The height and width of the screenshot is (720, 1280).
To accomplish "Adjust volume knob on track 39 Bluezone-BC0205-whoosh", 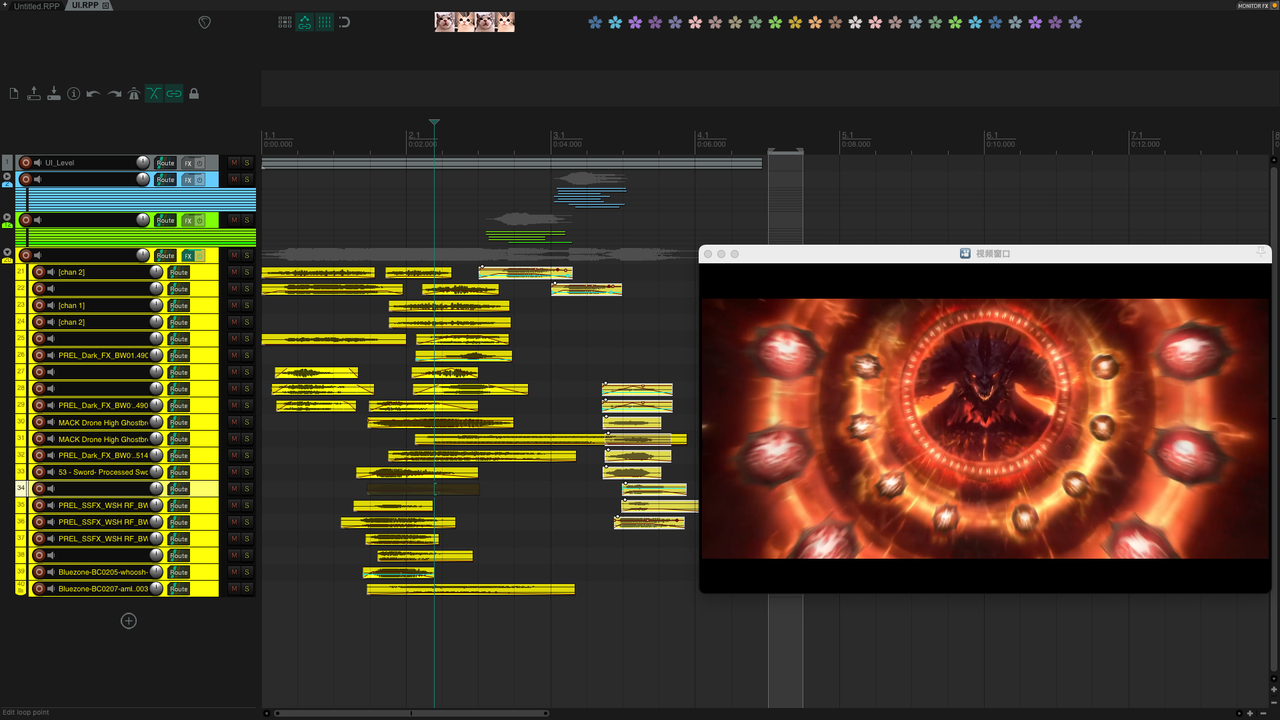I will (x=156, y=572).
